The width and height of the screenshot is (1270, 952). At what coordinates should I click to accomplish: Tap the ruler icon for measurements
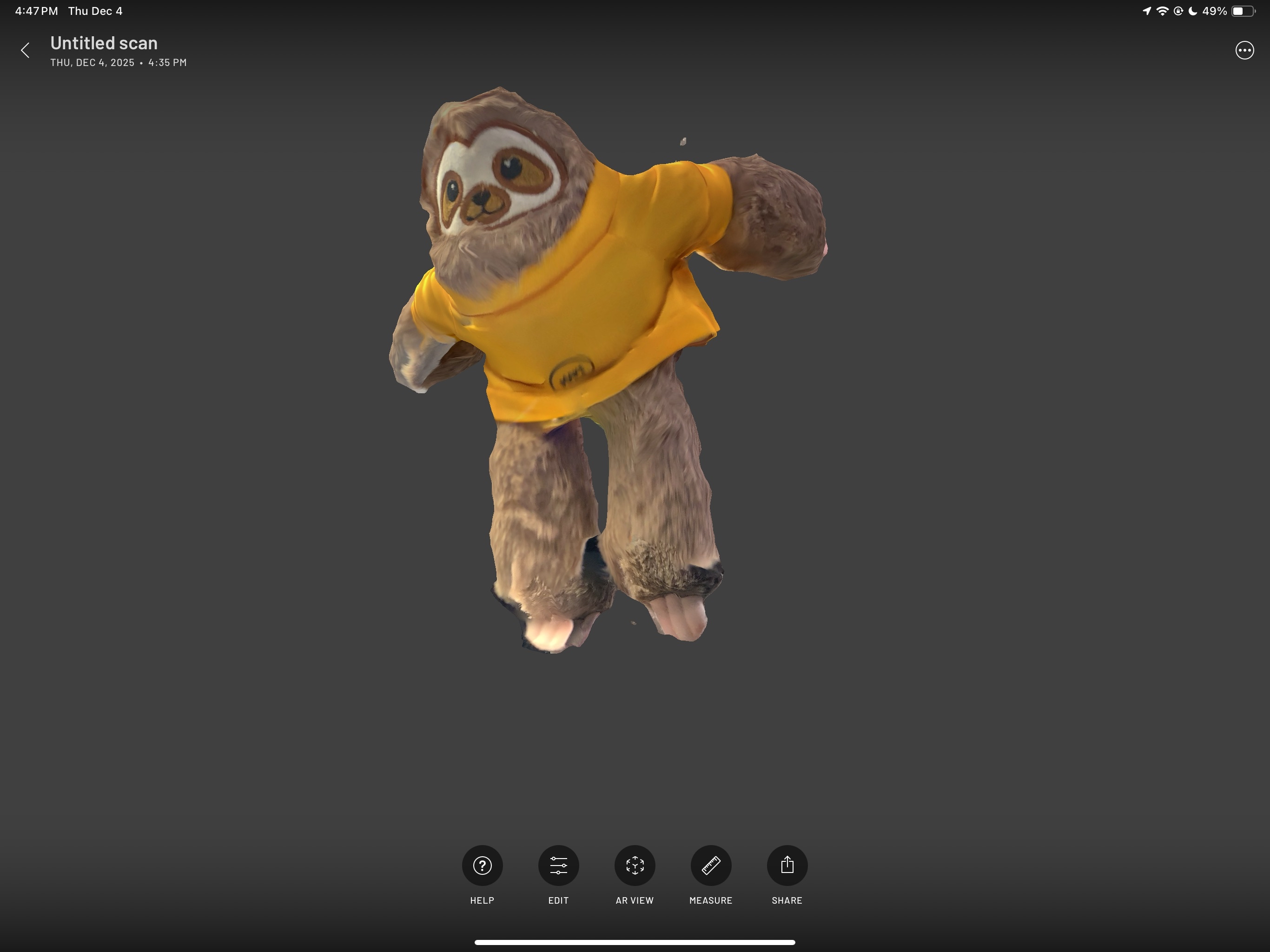point(711,865)
